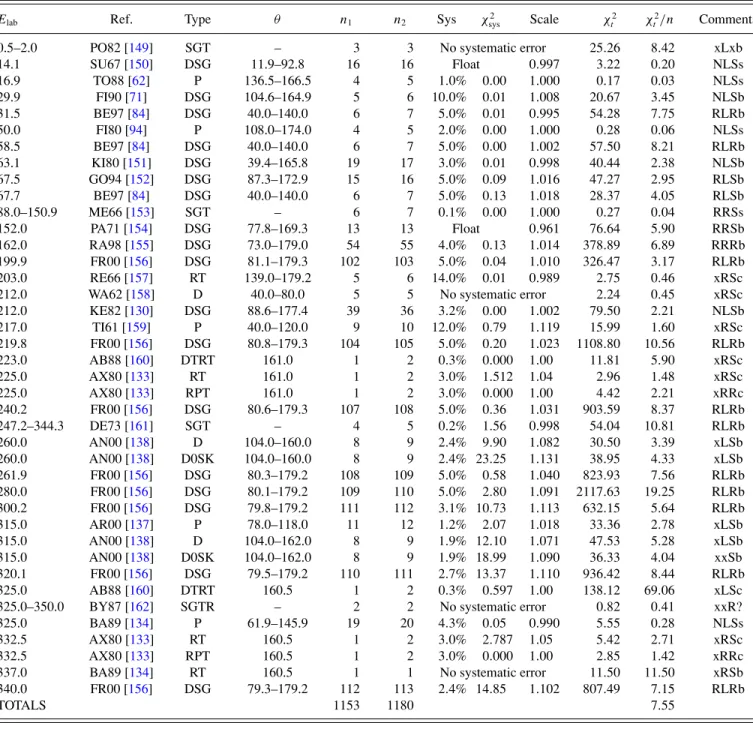Open citation [158] beside WA62
Image resolution: width=753 pixels, height=729 pixels.
point(140,294)
